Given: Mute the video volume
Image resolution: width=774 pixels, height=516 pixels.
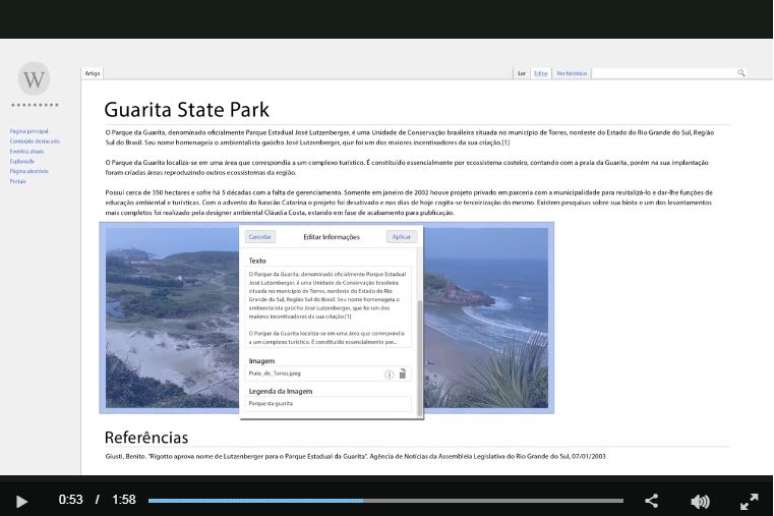Looking at the screenshot, I should [x=700, y=501].
